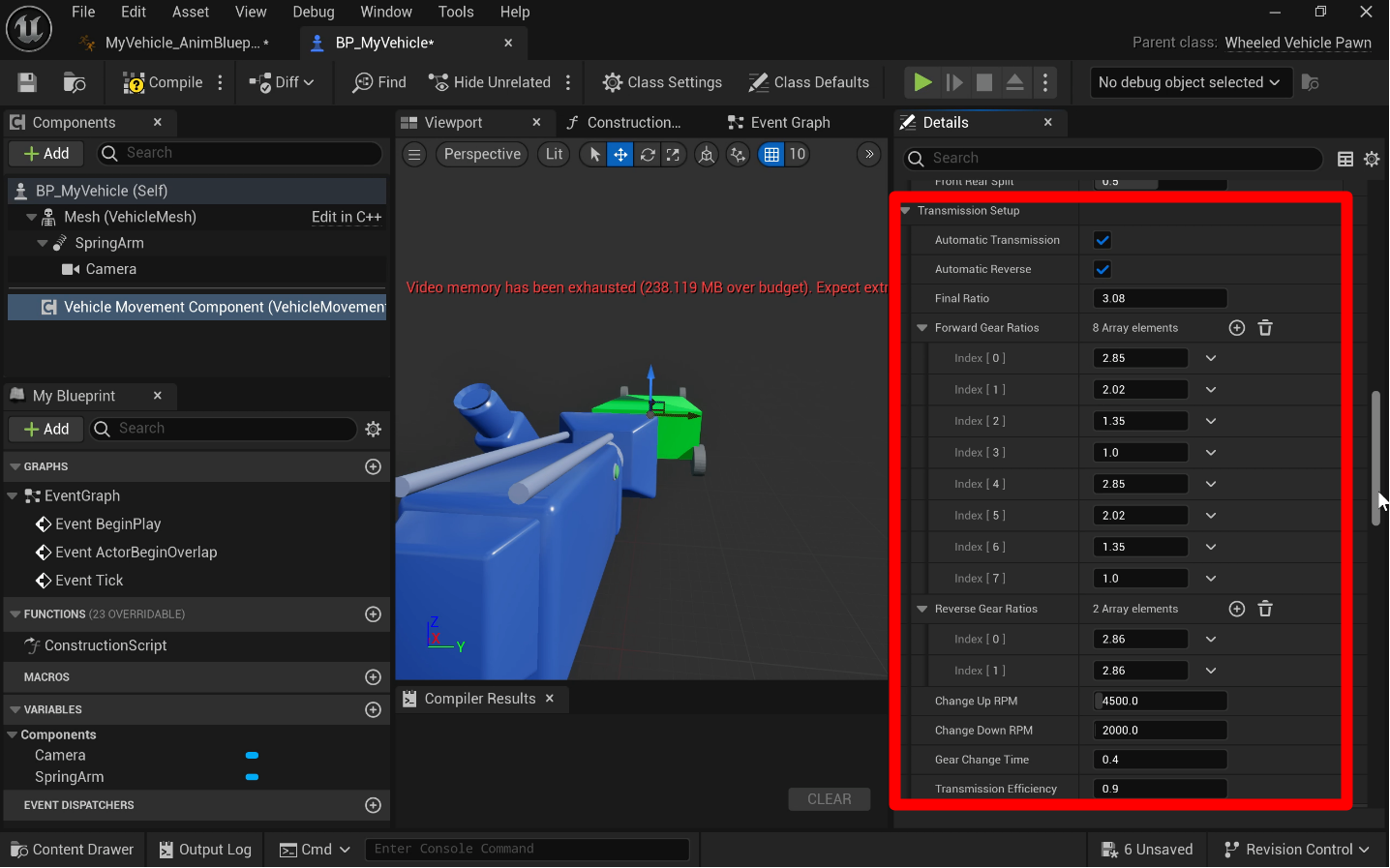Open Compile options three-dot menu

coord(221,82)
